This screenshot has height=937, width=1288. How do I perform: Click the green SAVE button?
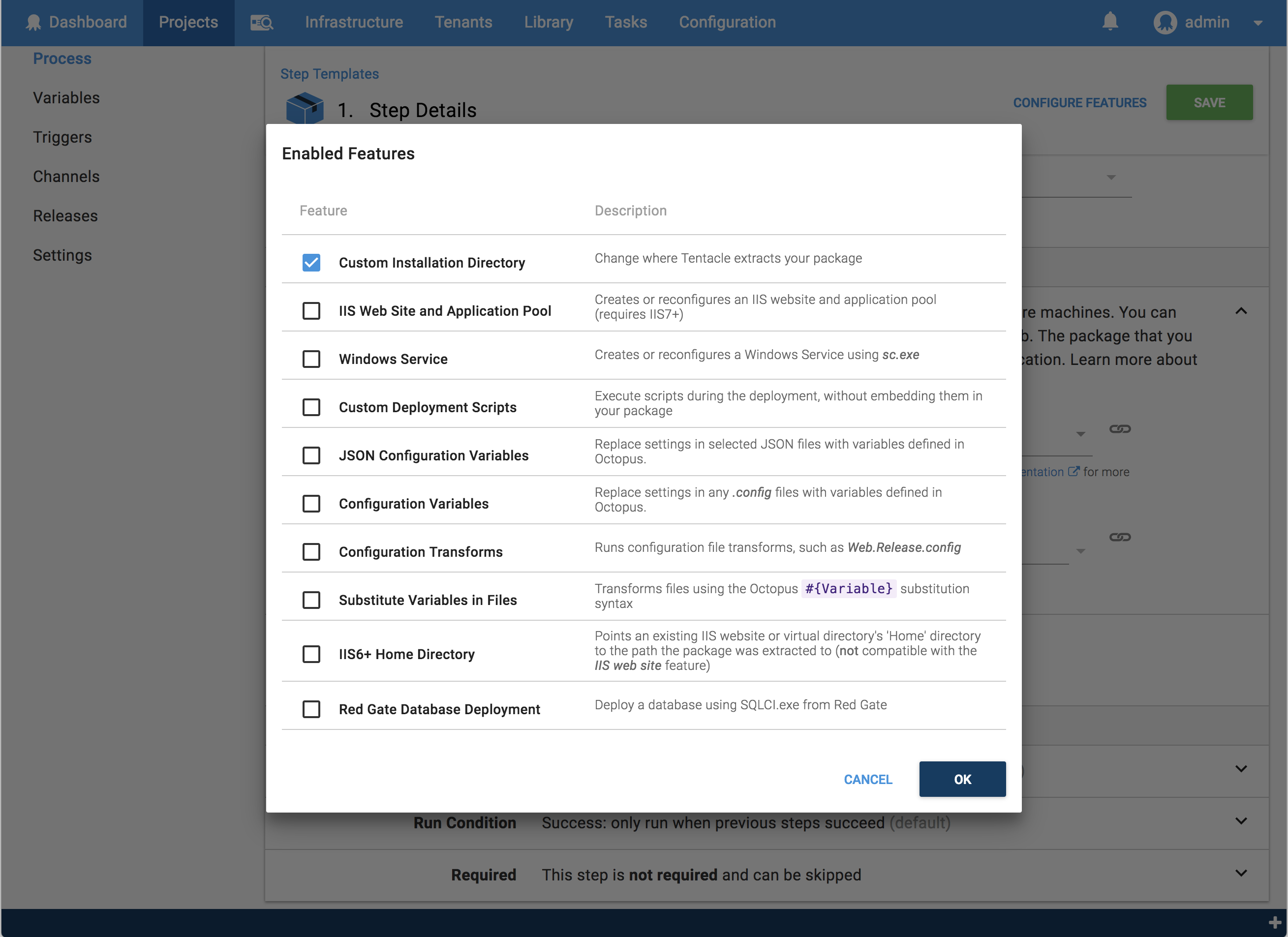tap(1209, 102)
